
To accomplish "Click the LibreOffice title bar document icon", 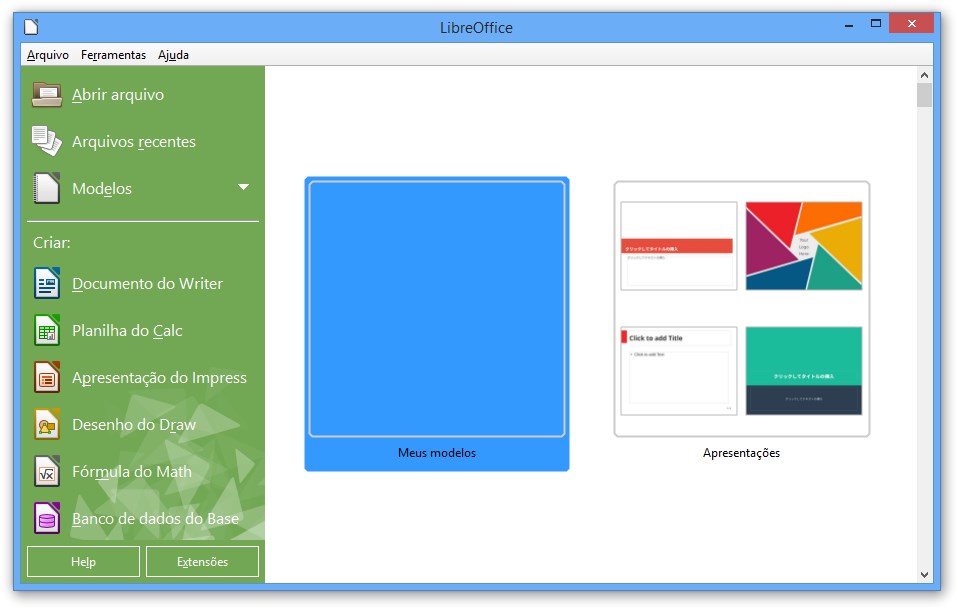I will tap(31, 27).
